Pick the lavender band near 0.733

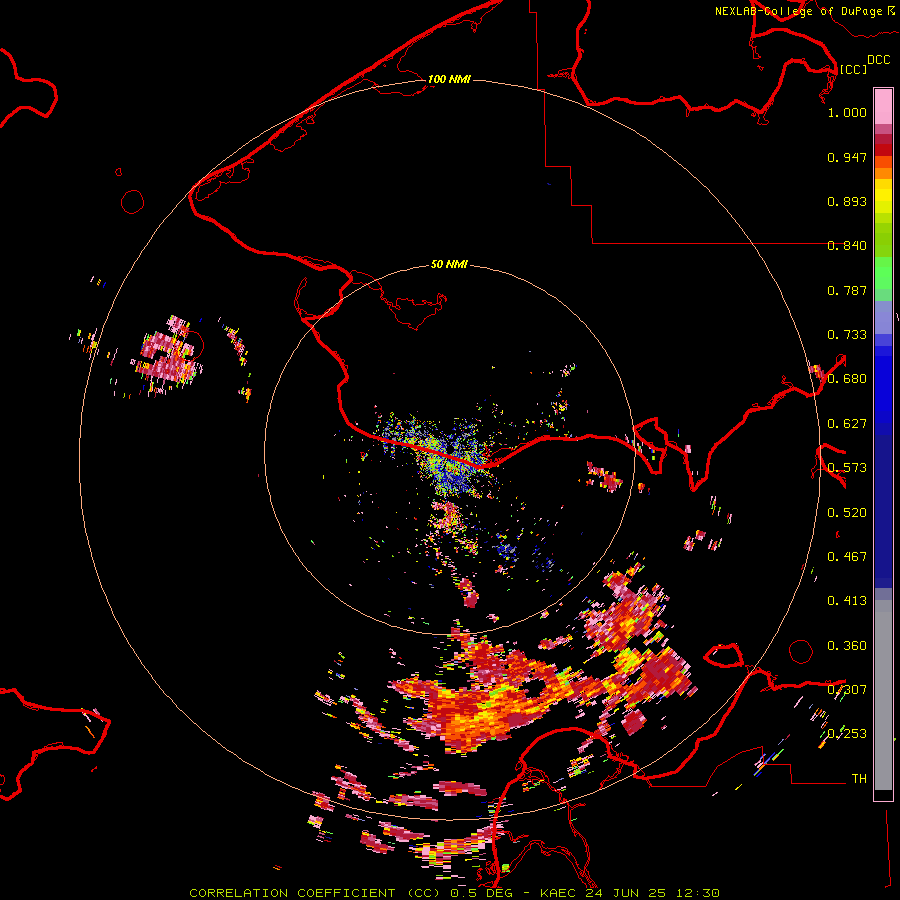coord(883,317)
